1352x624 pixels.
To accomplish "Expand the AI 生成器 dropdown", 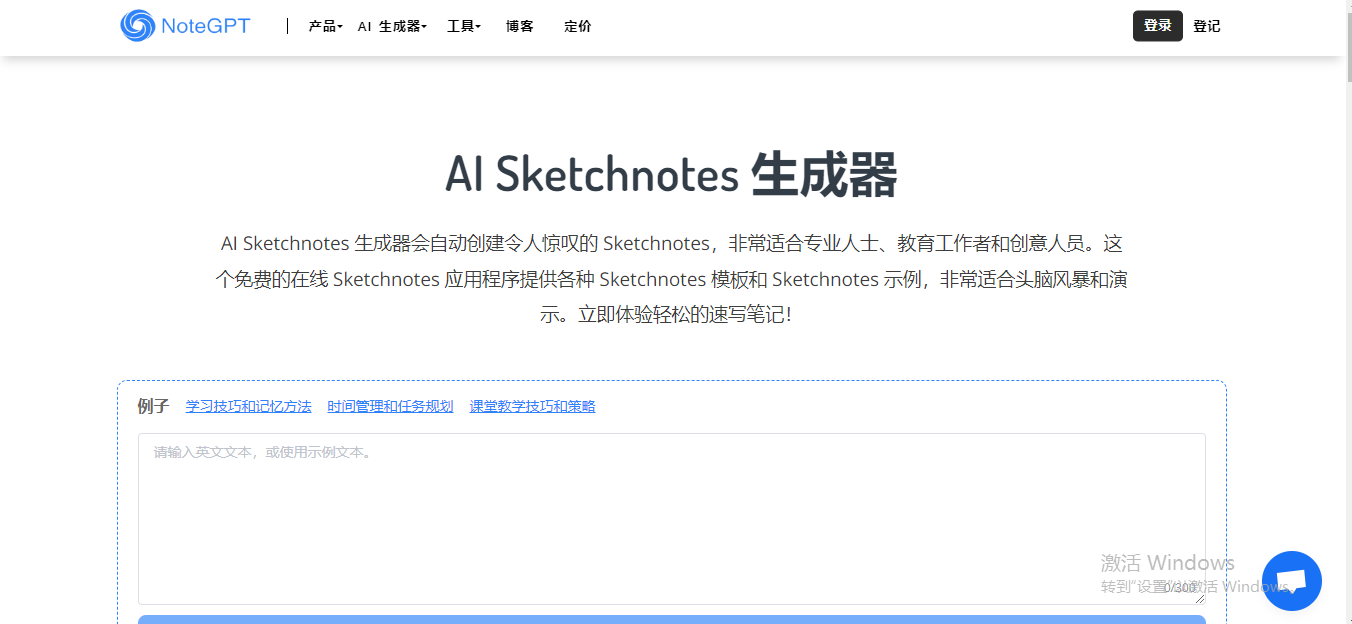I will click(x=390, y=26).
